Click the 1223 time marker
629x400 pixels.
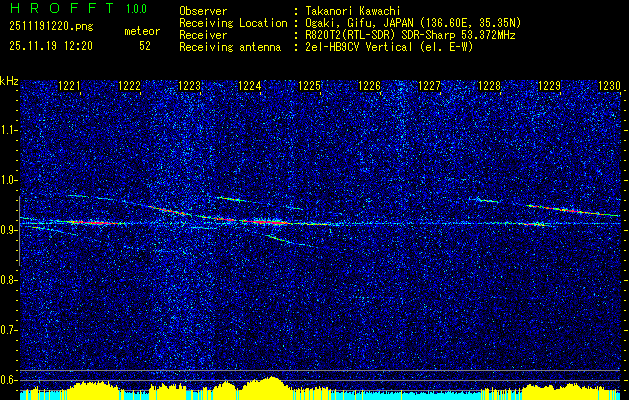(x=189, y=86)
